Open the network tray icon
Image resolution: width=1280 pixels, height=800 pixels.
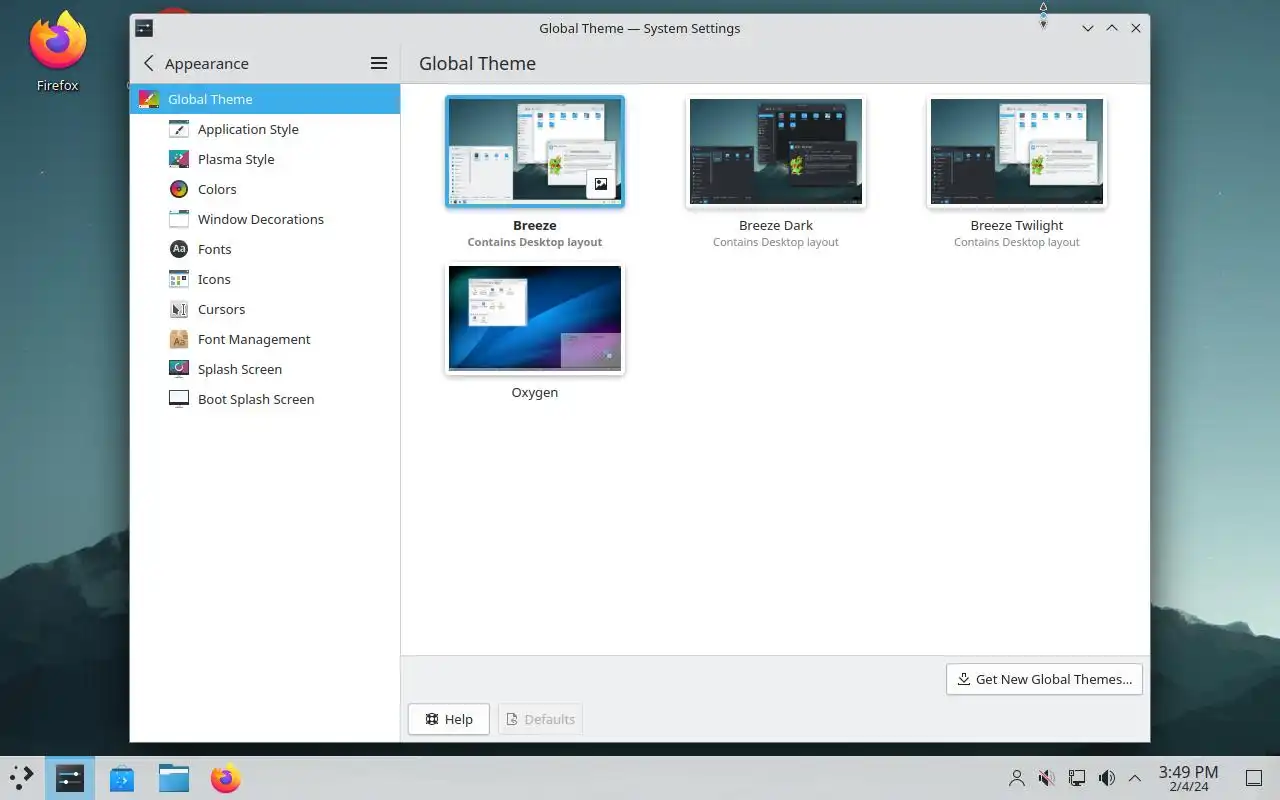(1077, 778)
